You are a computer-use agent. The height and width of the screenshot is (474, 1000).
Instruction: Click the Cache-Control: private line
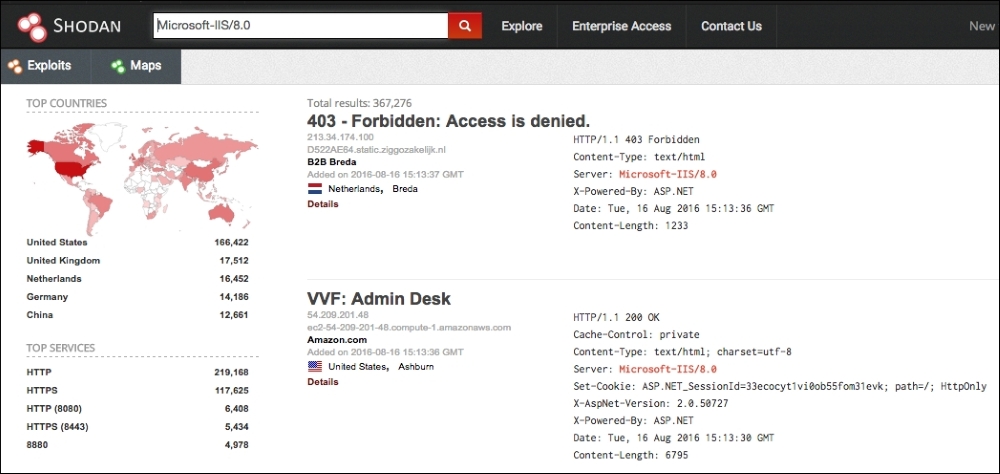pos(636,335)
